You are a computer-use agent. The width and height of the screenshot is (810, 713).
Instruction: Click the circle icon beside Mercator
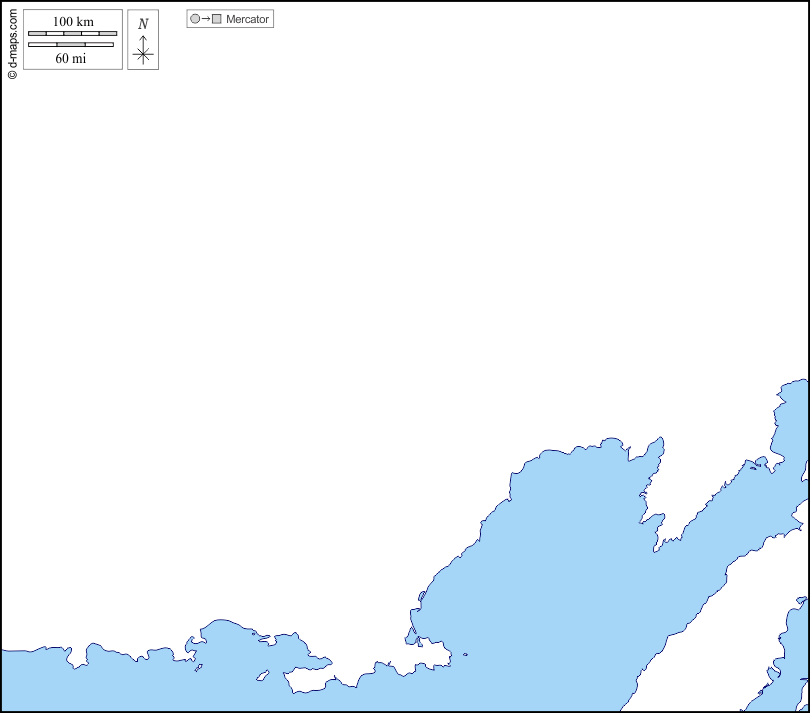pos(195,19)
